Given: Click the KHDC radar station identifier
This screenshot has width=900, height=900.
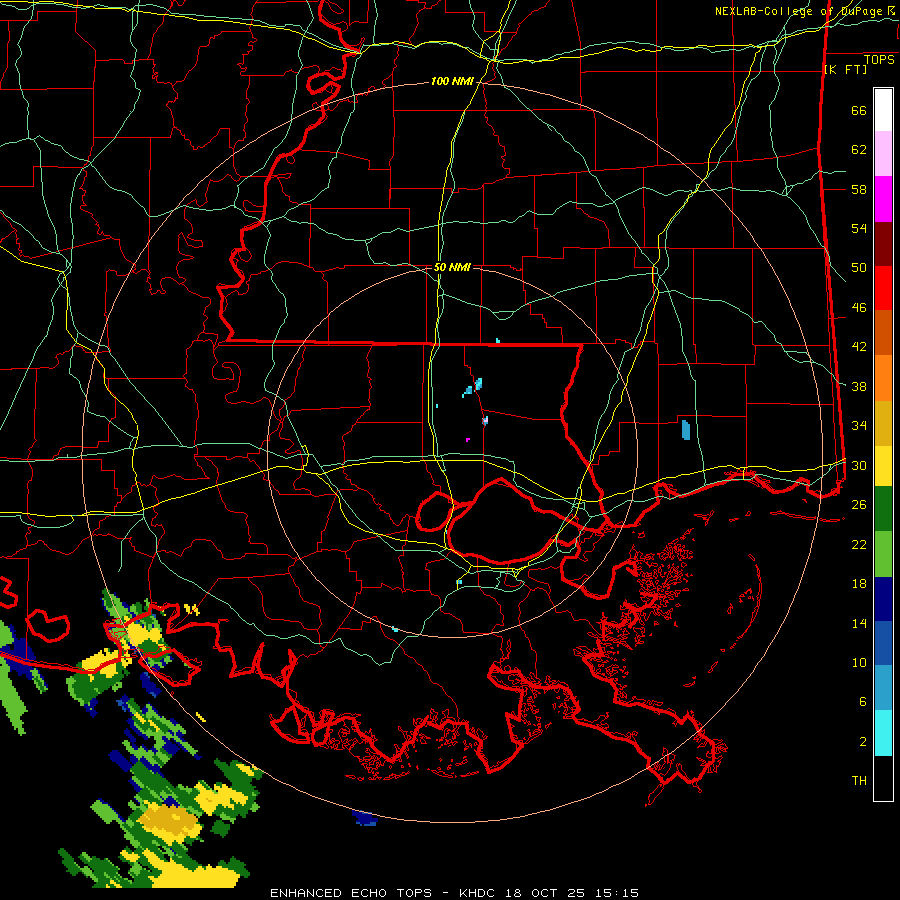Looking at the screenshot, I should coord(479,893).
